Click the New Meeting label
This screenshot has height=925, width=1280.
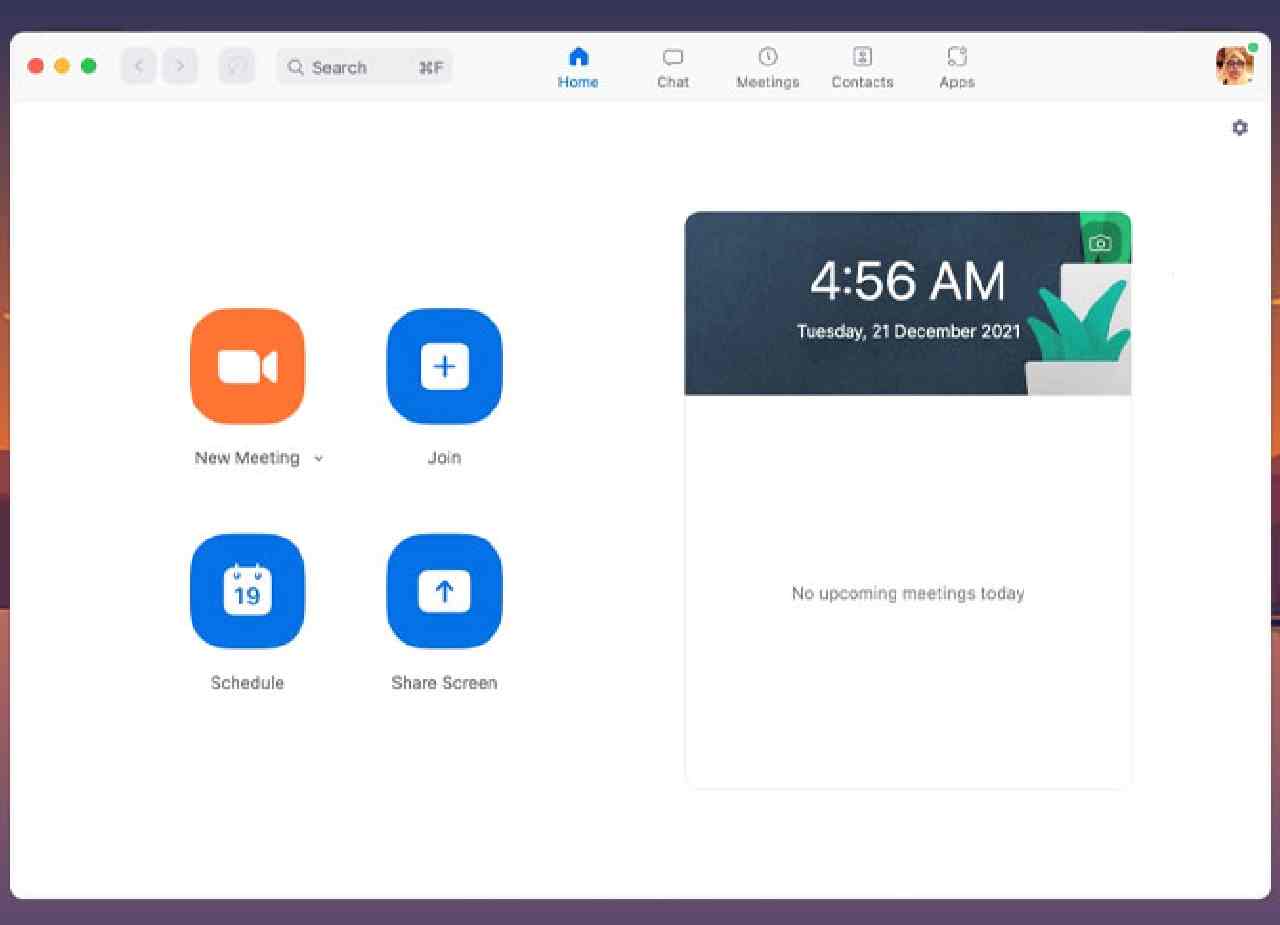247,458
